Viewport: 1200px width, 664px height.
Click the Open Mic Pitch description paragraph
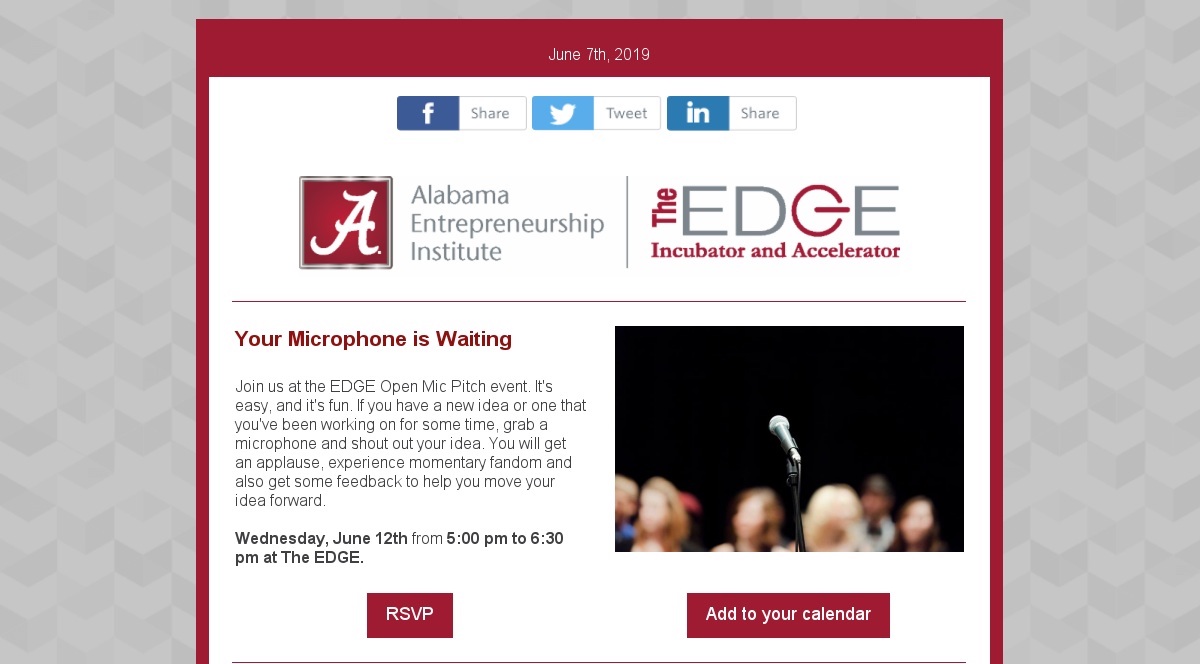[410, 443]
